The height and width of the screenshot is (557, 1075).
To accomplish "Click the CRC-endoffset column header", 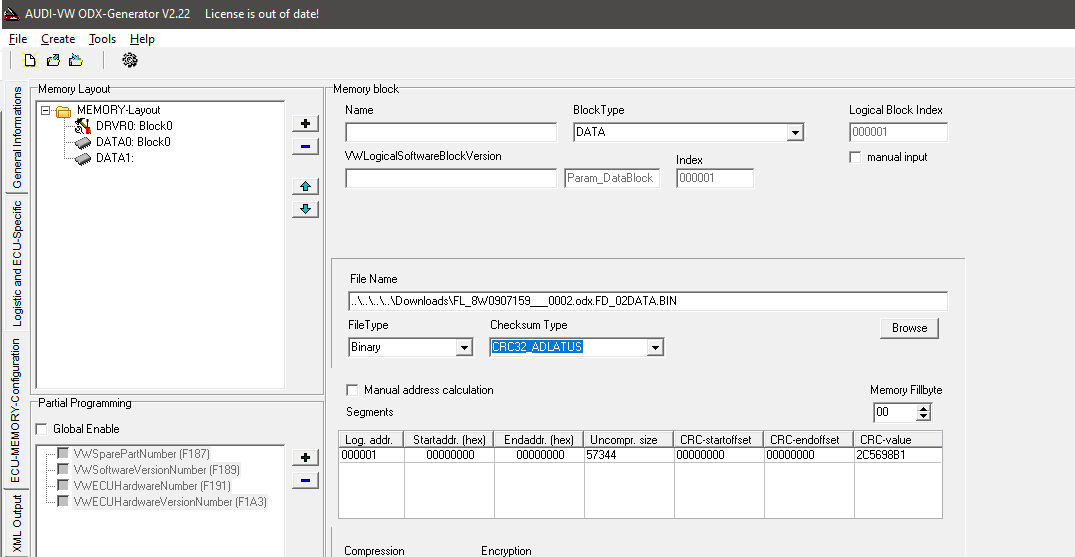I will (x=808, y=440).
